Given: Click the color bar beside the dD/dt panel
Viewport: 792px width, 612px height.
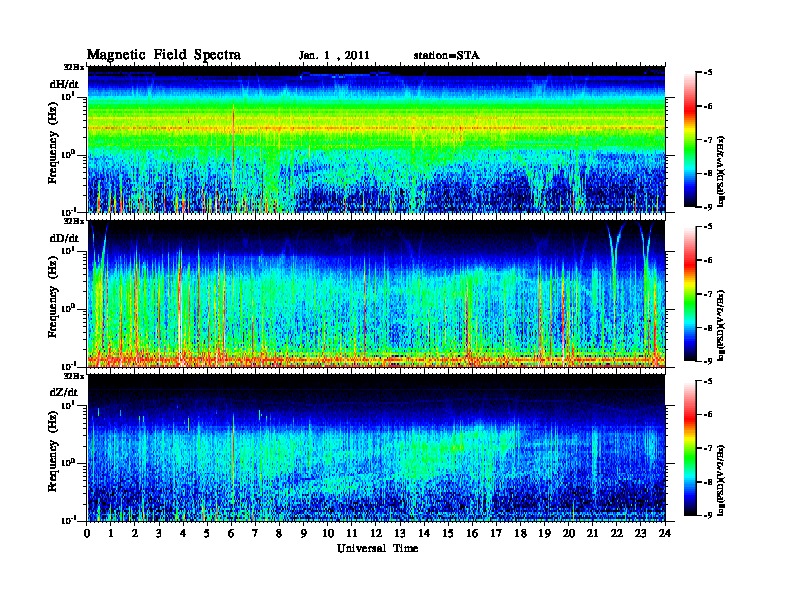Looking at the screenshot, I should pos(690,293).
